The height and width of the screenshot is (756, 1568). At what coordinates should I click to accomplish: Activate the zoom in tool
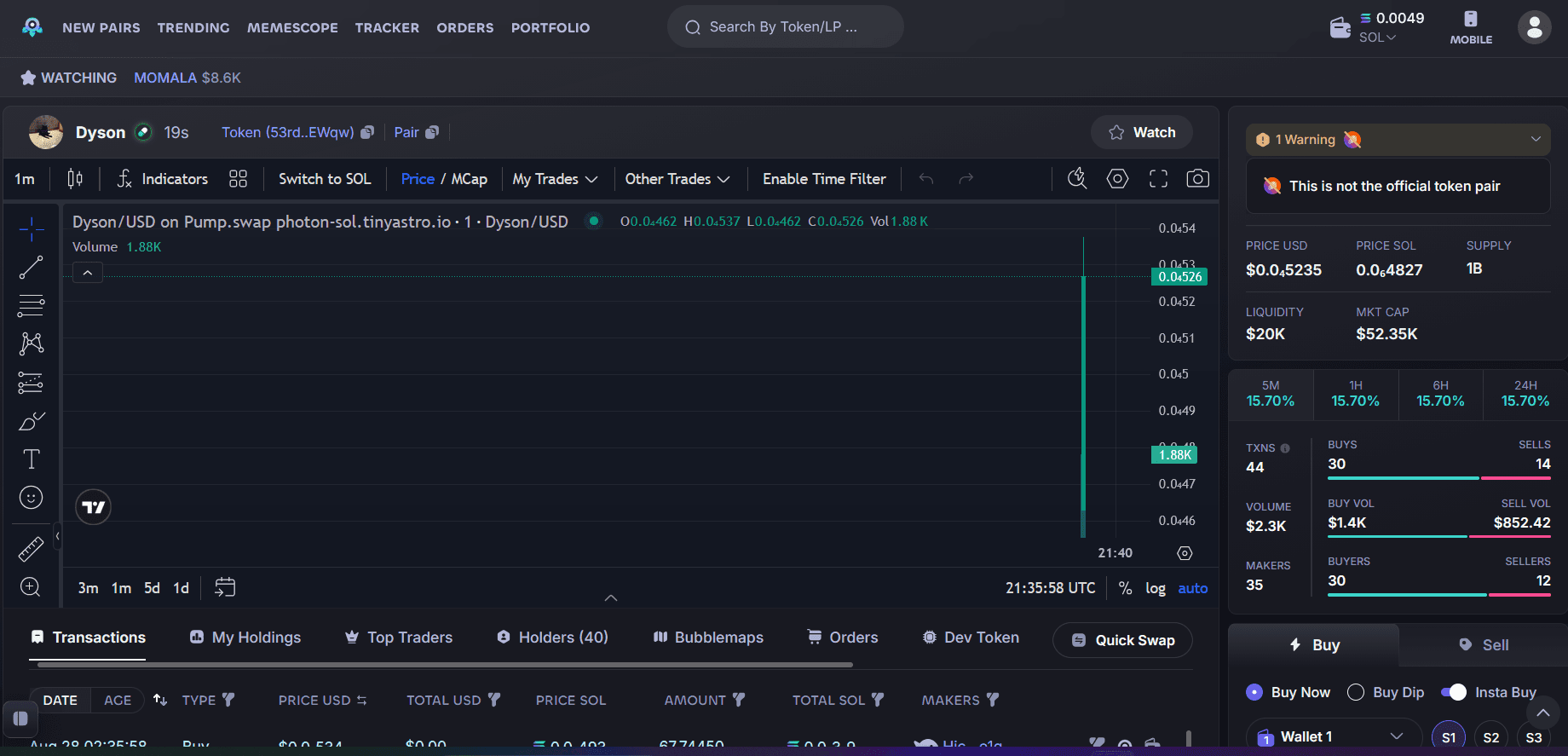click(32, 587)
